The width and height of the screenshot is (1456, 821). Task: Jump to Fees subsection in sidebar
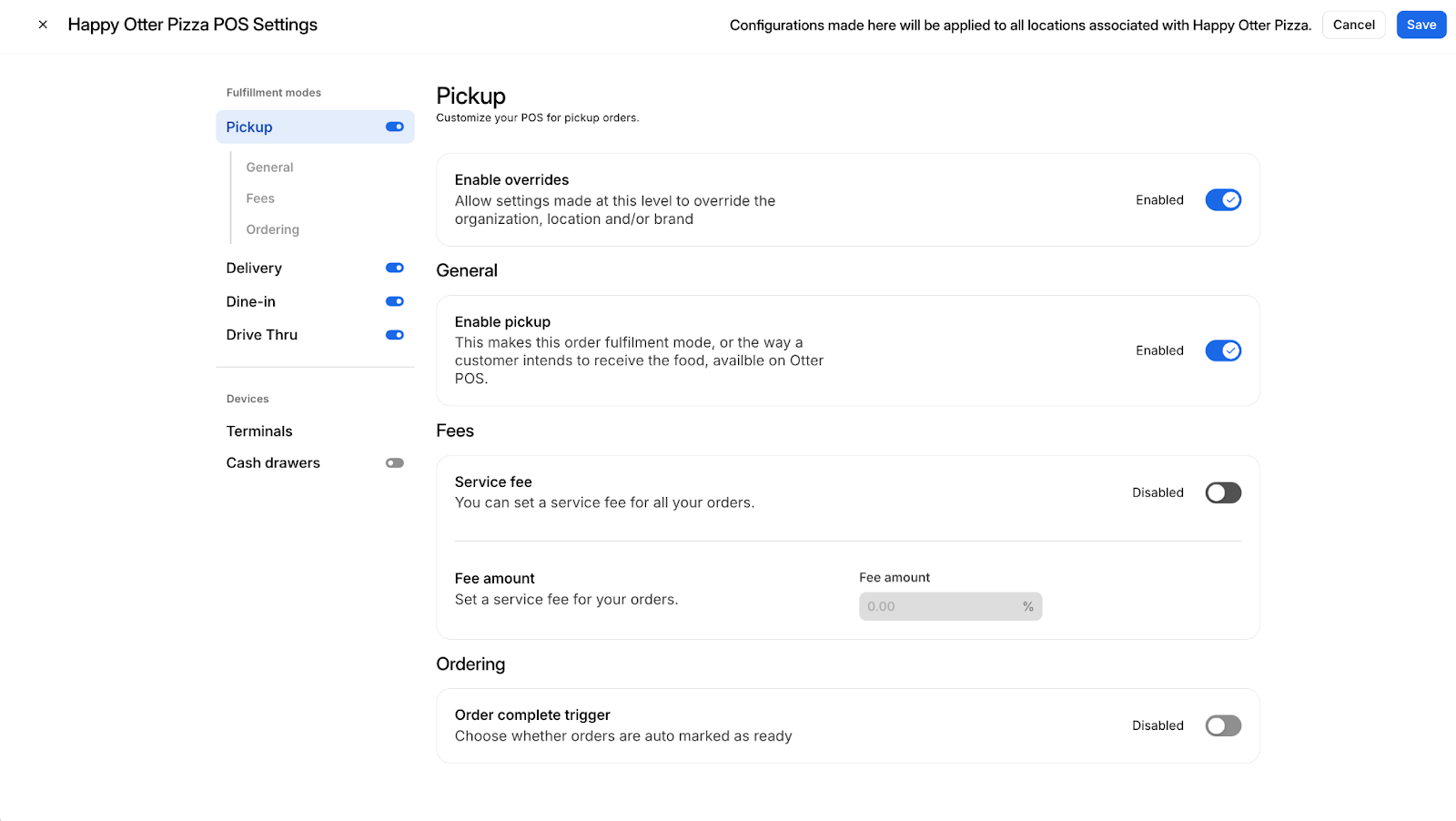coord(260,198)
